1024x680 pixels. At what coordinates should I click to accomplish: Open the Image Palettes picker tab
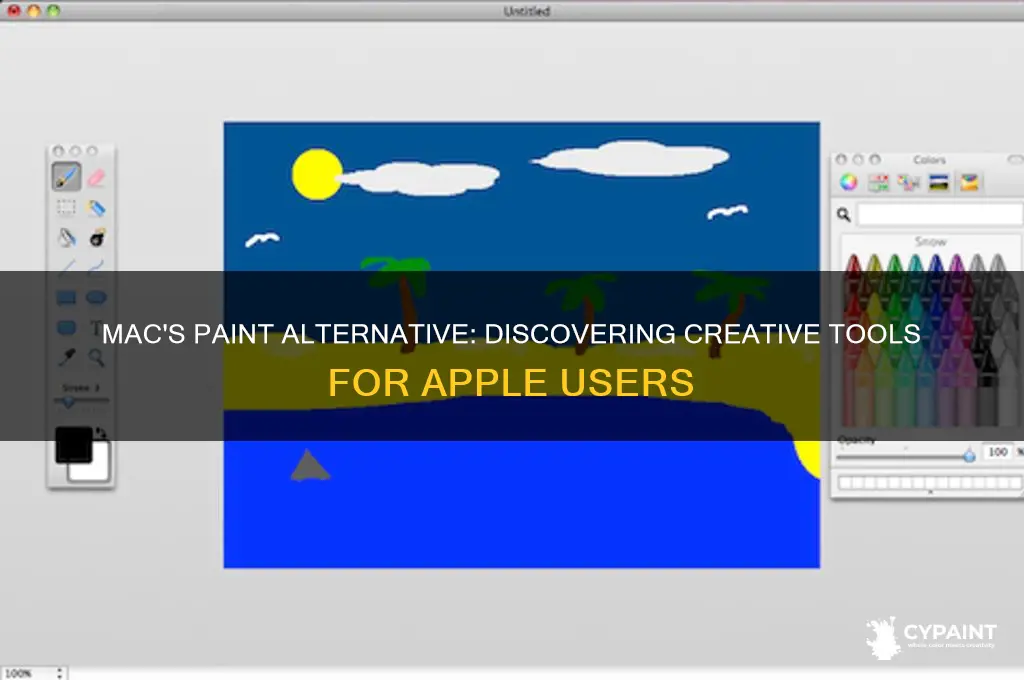[938, 182]
